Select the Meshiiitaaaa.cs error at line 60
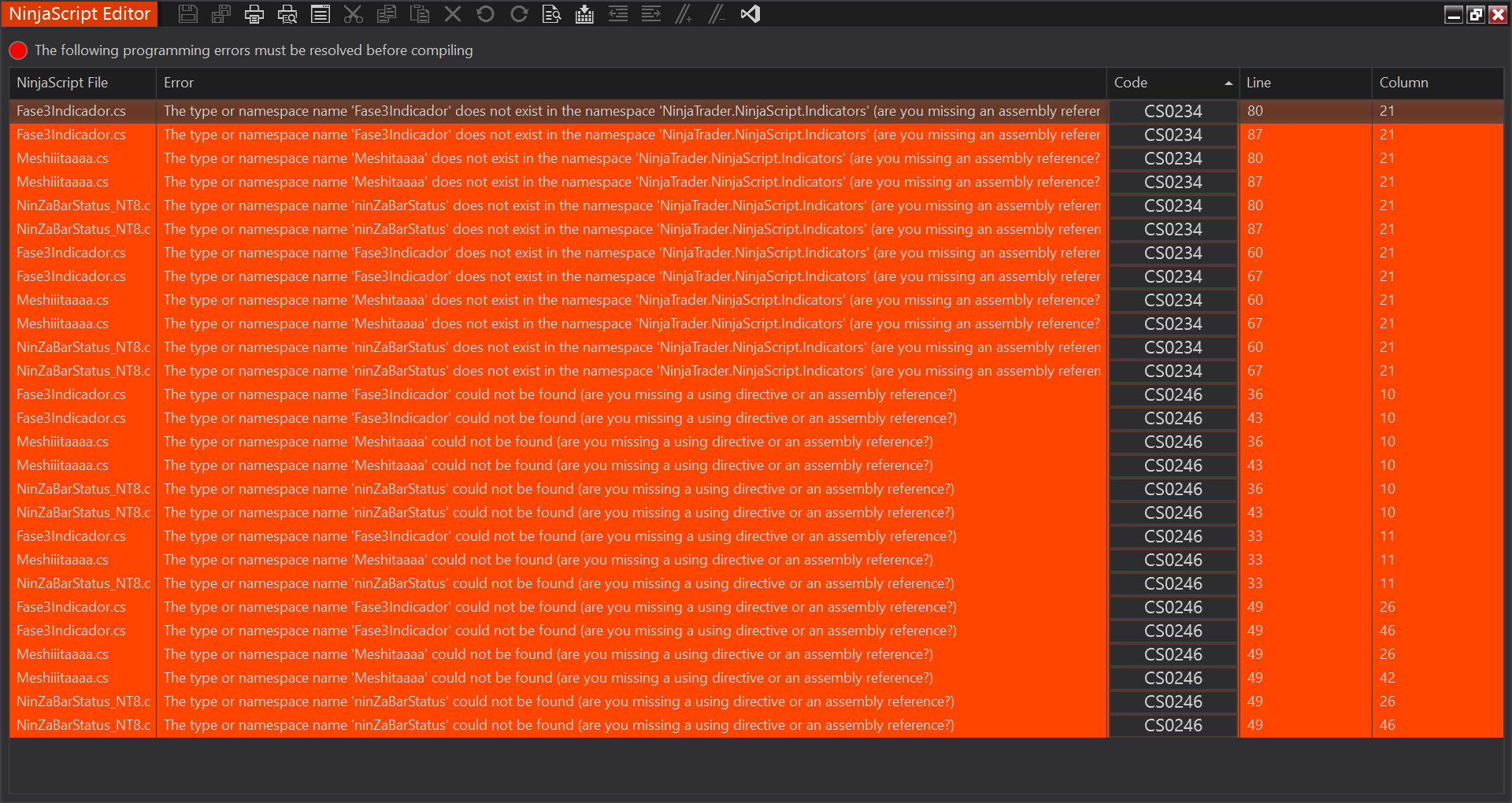This screenshot has width=1512, height=803. click(x=756, y=300)
